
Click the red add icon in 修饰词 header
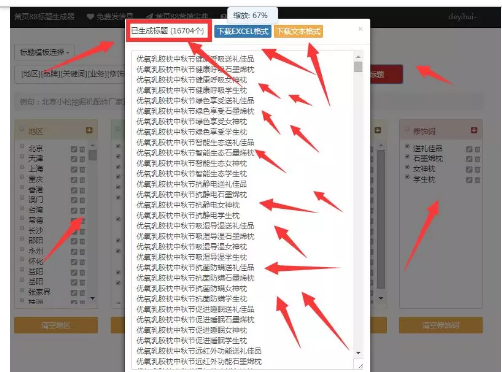click(x=474, y=130)
